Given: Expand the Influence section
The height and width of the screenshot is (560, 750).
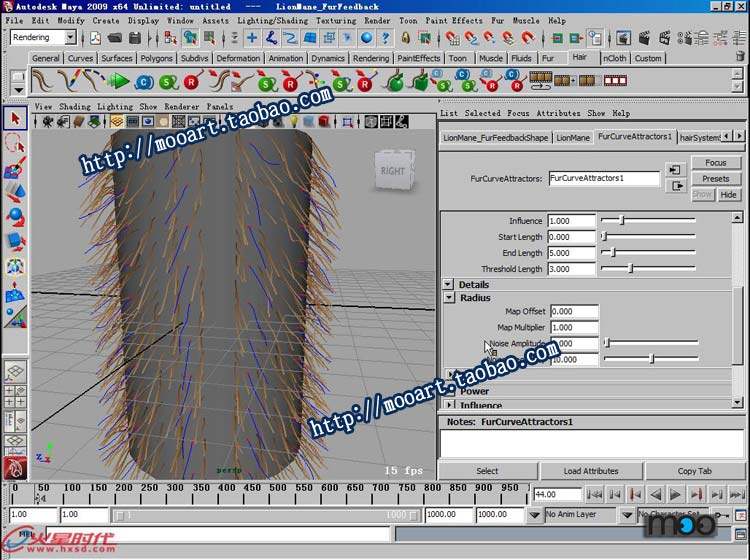Looking at the screenshot, I should 449,405.
